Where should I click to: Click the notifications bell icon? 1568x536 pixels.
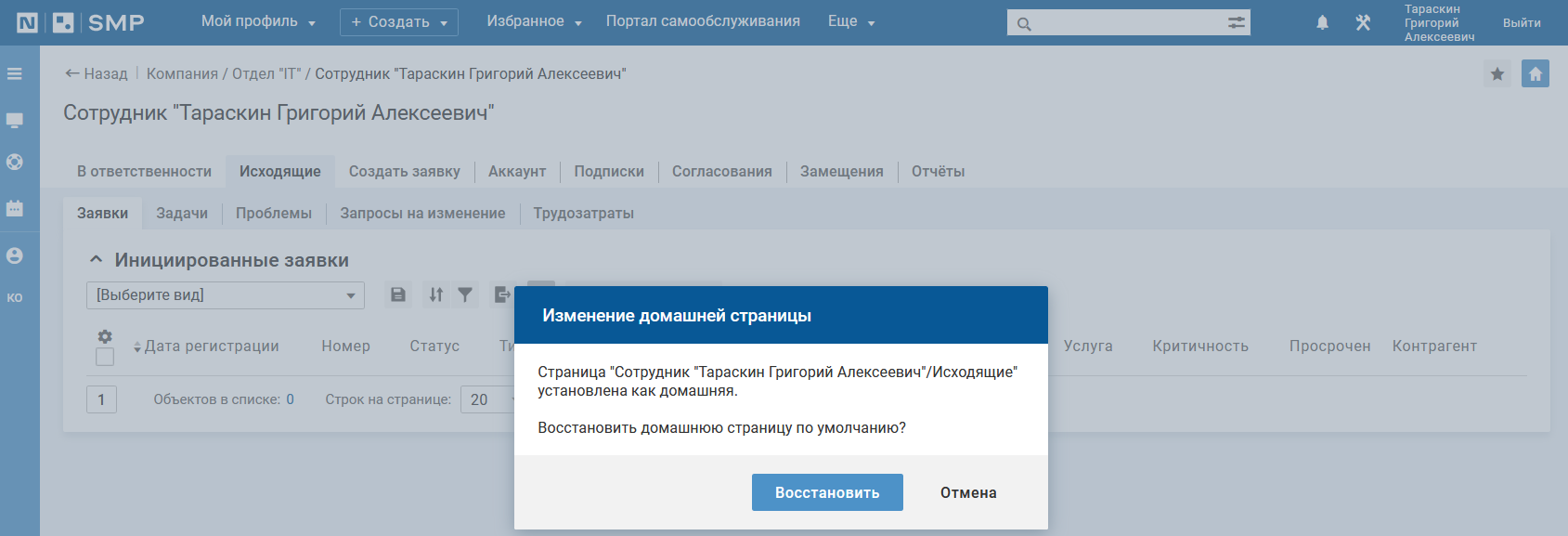[1322, 23]
